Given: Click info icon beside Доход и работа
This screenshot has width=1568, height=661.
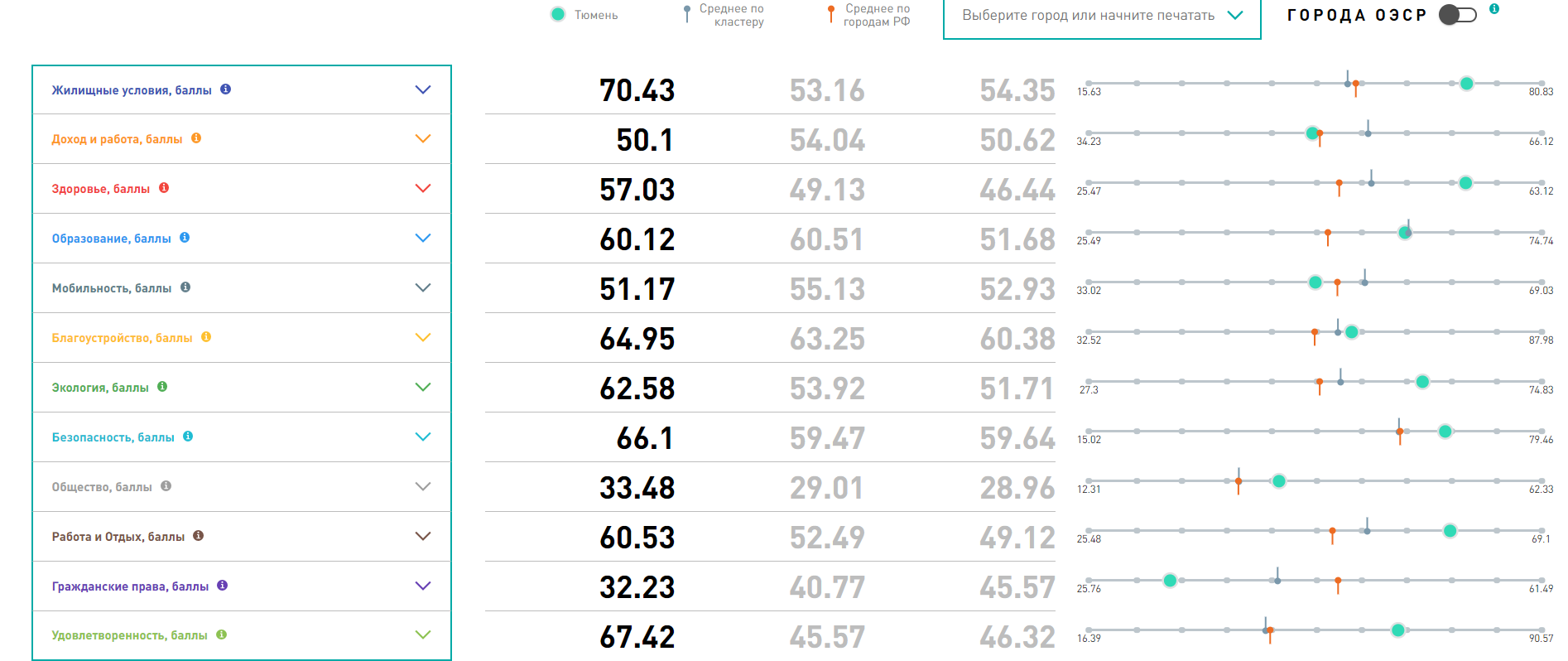Looking at the screenshot, I should pyautogui.click(x=196, y=138).
